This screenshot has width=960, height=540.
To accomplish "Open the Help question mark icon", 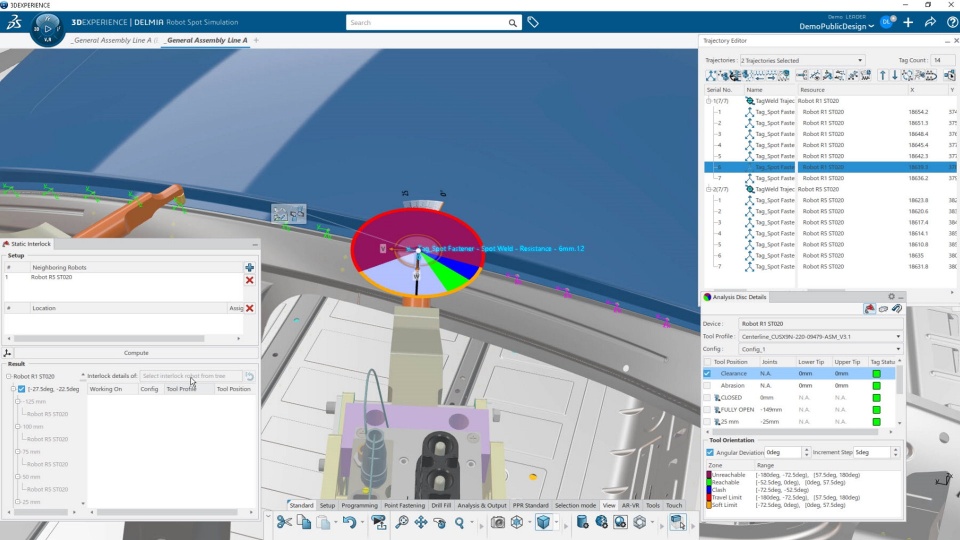I will [x=952, y=22].
